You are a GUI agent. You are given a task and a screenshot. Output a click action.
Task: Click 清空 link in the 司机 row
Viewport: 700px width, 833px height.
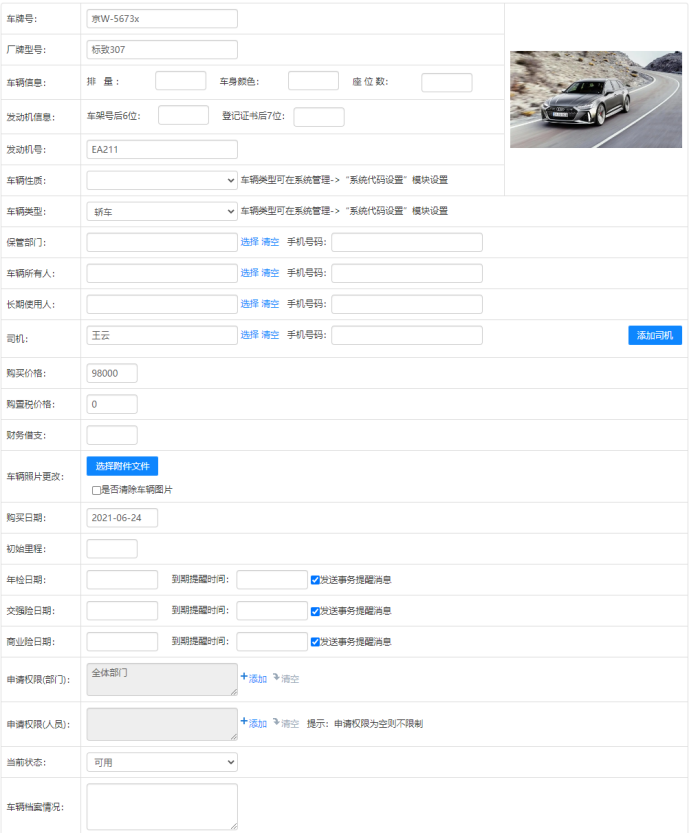click(x=270, y=335)
